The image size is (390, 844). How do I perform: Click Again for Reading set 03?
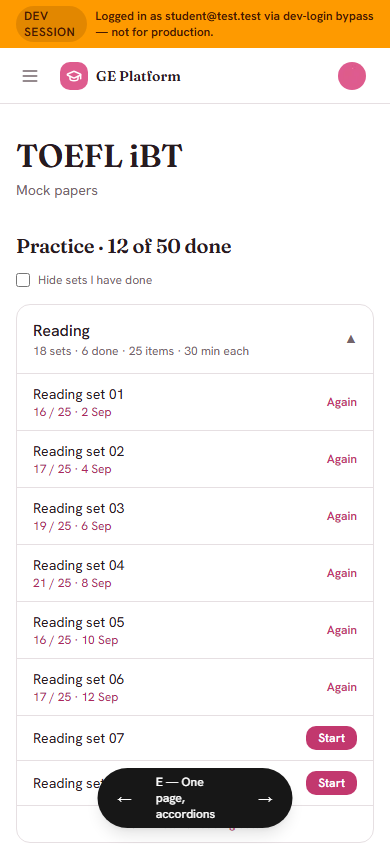[342, 516]
